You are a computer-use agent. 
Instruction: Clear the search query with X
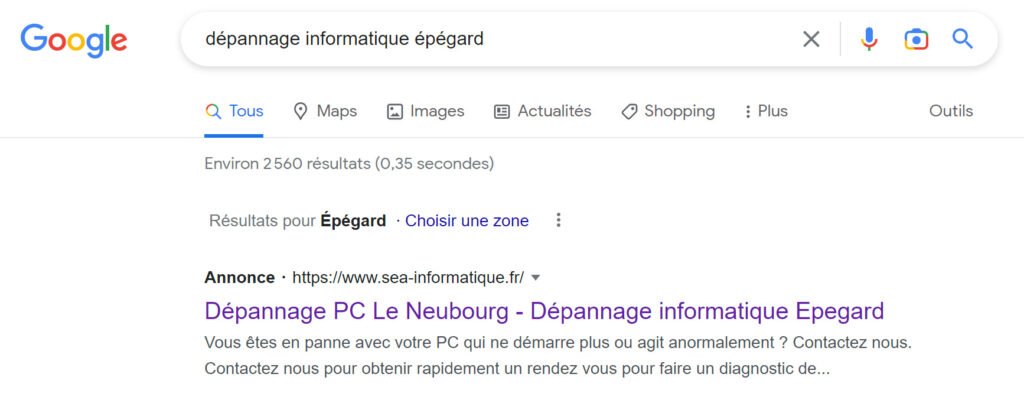811,39
